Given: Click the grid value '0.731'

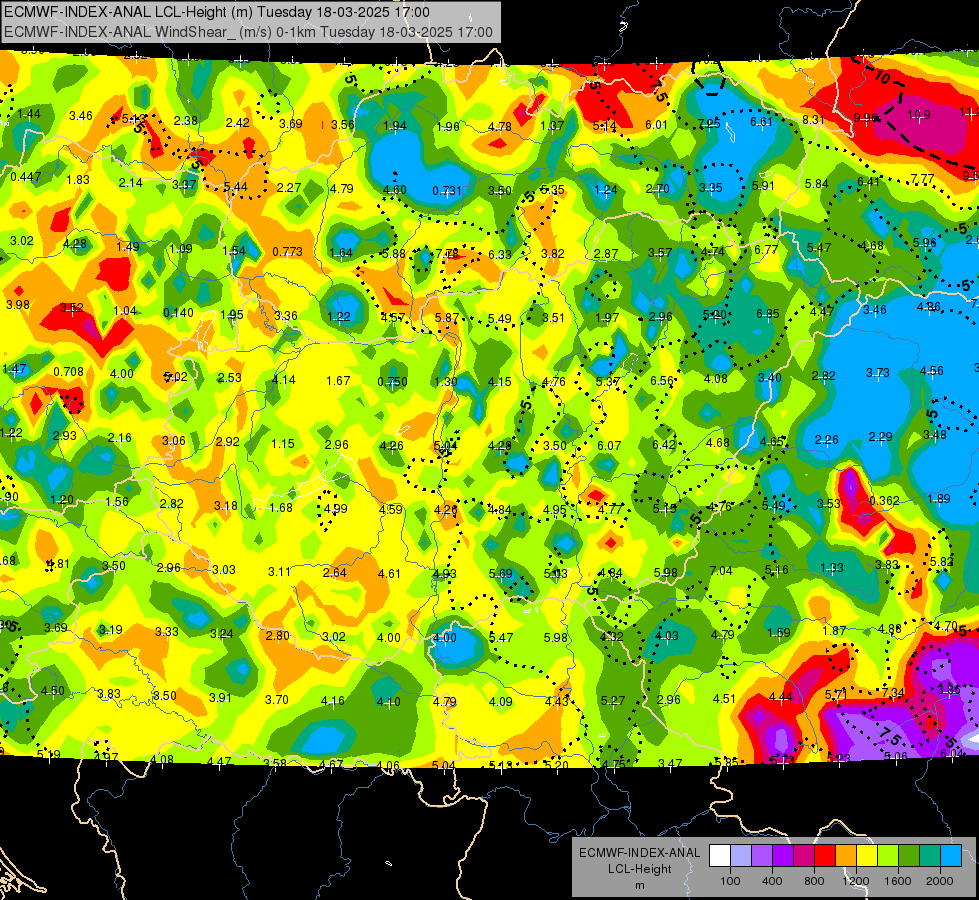Looking at the screenshot, I should click(447, 190).
